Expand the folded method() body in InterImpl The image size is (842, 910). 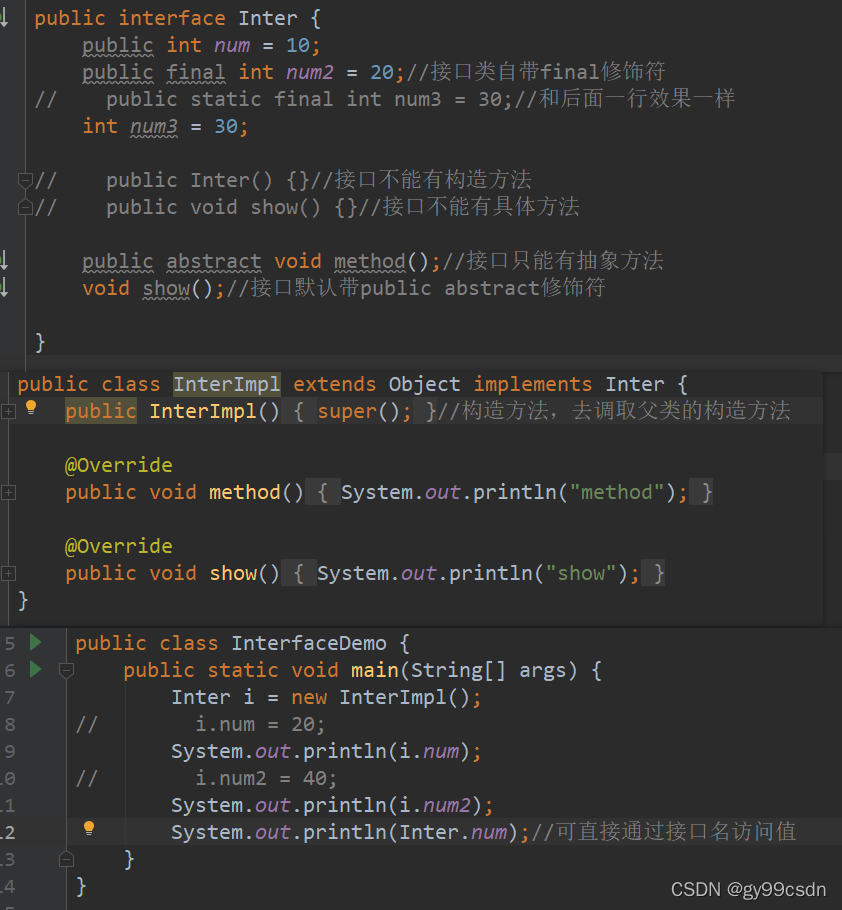tap(8, 493)
